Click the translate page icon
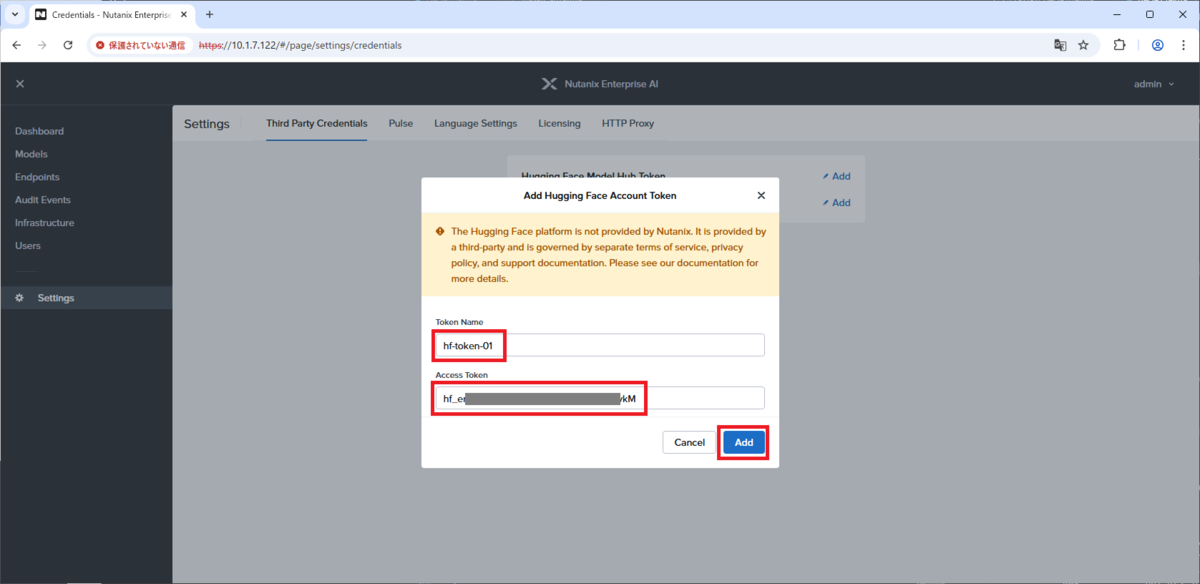This screenshot has height=584, width=1200. [1060, 45]
